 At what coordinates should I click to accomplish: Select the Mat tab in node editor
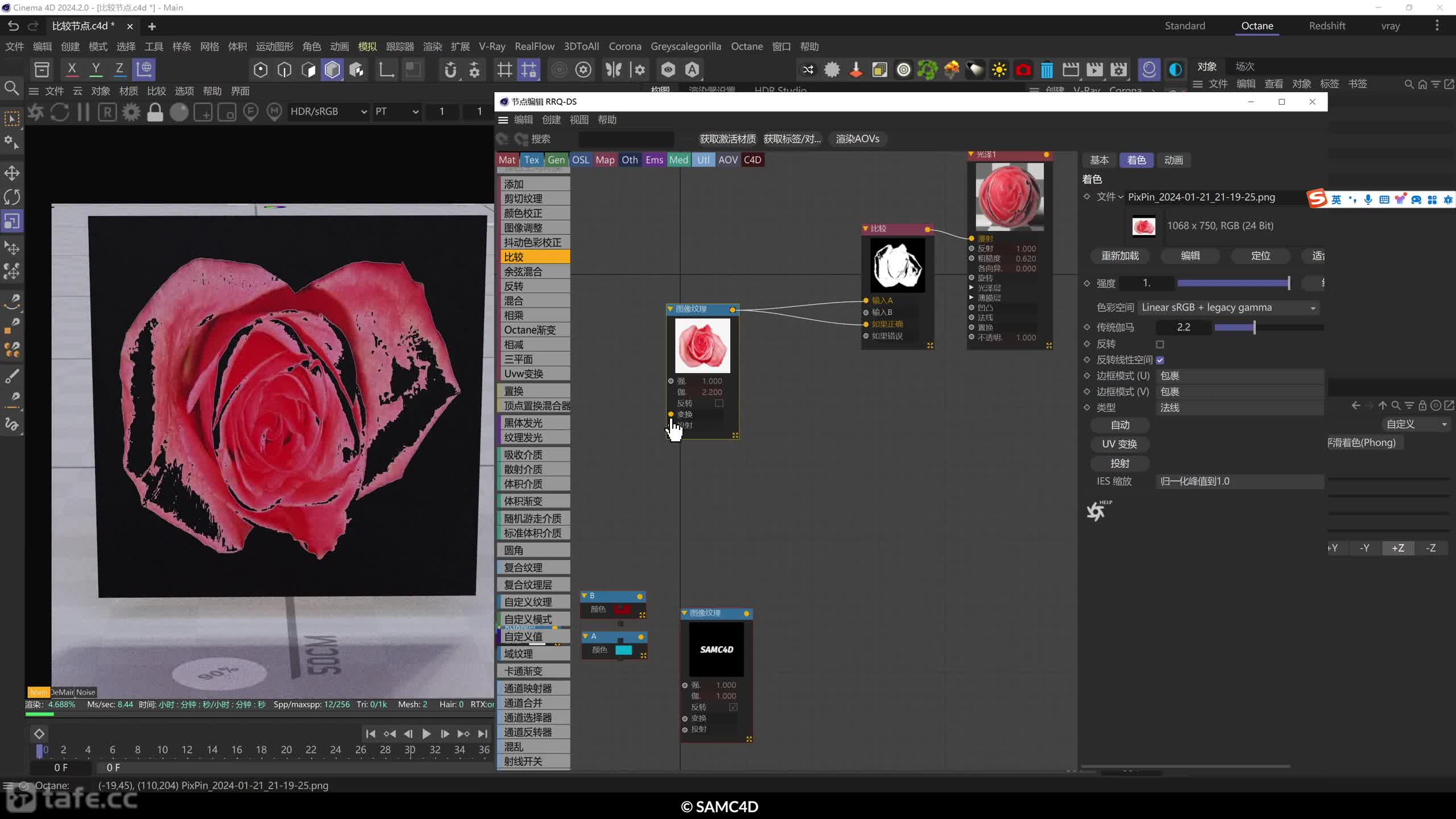(x=507, y=160)
